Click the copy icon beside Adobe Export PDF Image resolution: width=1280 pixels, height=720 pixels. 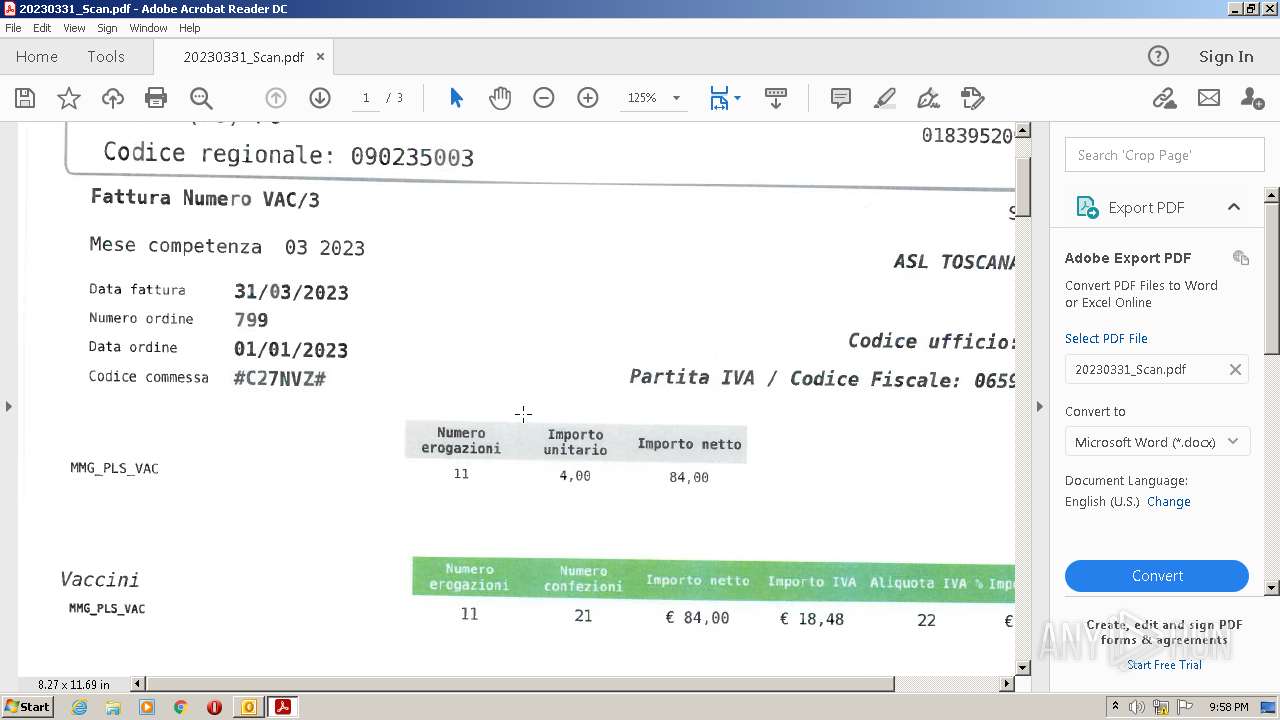click(1241, 258)
